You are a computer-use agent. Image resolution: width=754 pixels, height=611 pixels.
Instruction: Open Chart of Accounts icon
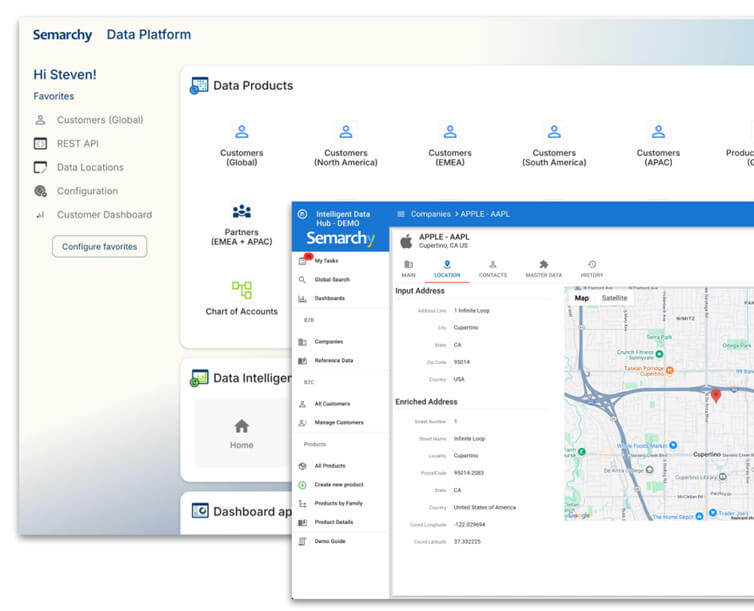click(x=241, y=290)
